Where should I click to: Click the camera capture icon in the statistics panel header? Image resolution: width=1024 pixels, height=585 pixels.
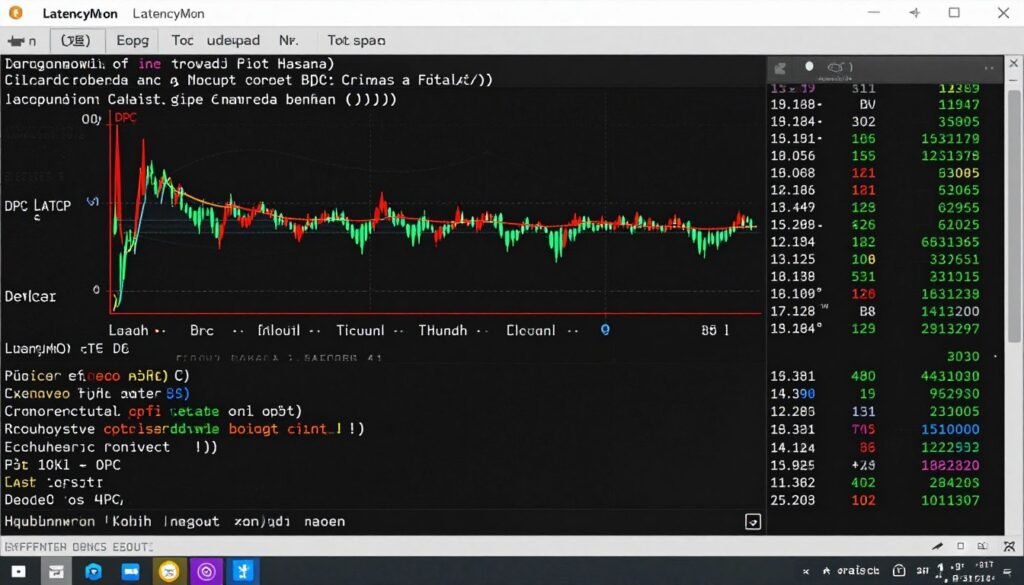coord(835,64)
